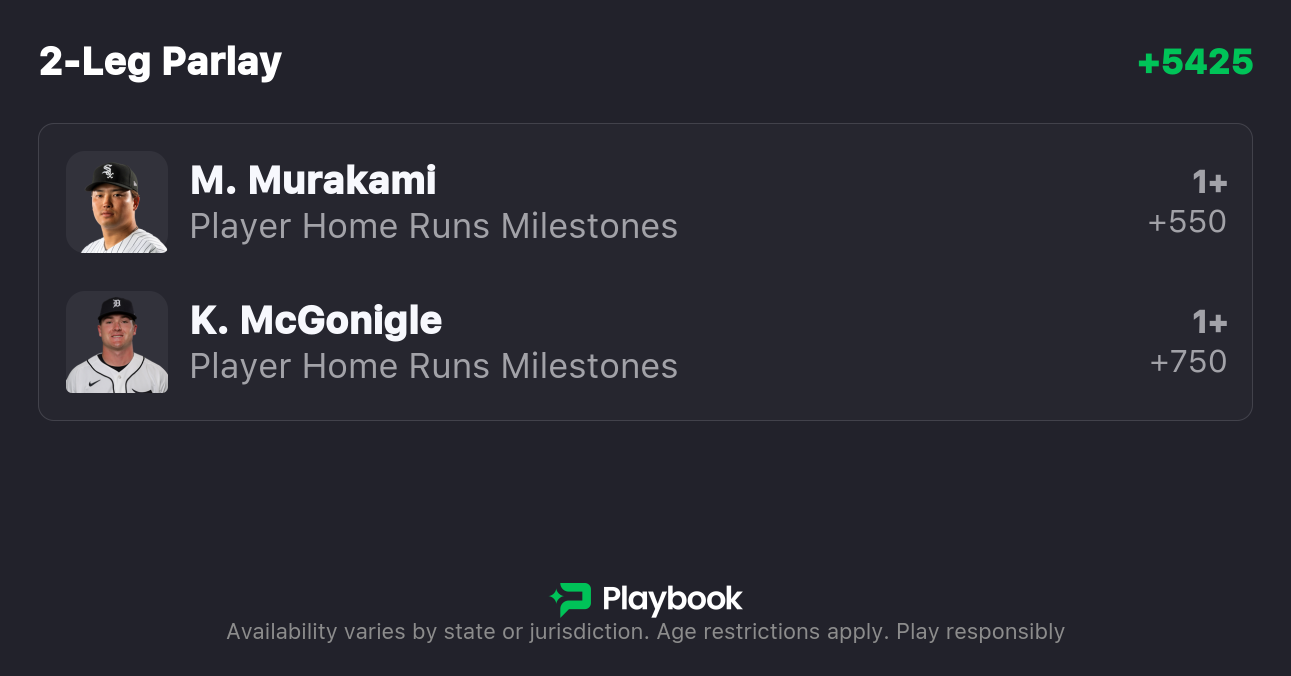This screenshot has width=1291, height=676.
Task: Select the 1+ milestone on Murakami's leg
Action: [1209, 183]
